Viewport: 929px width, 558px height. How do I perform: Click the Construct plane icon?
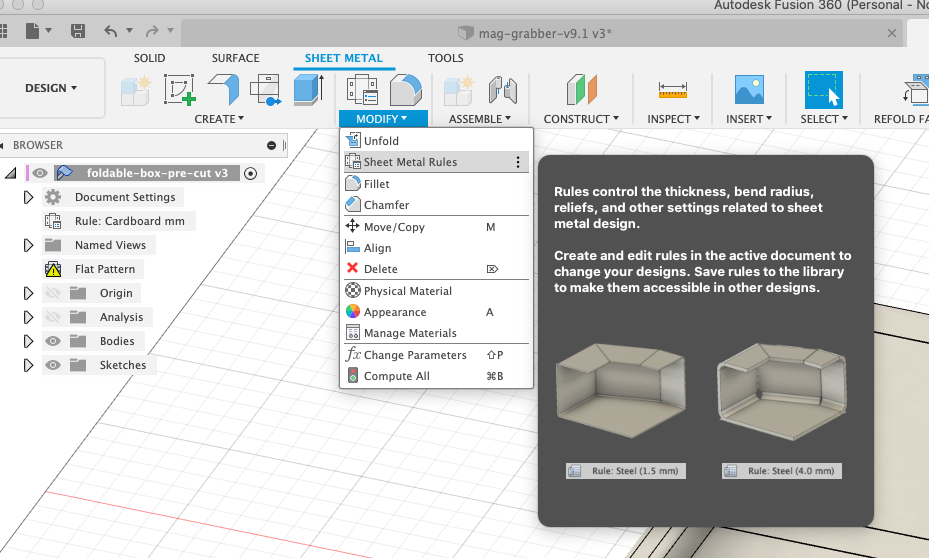click(x=581, y=90)
